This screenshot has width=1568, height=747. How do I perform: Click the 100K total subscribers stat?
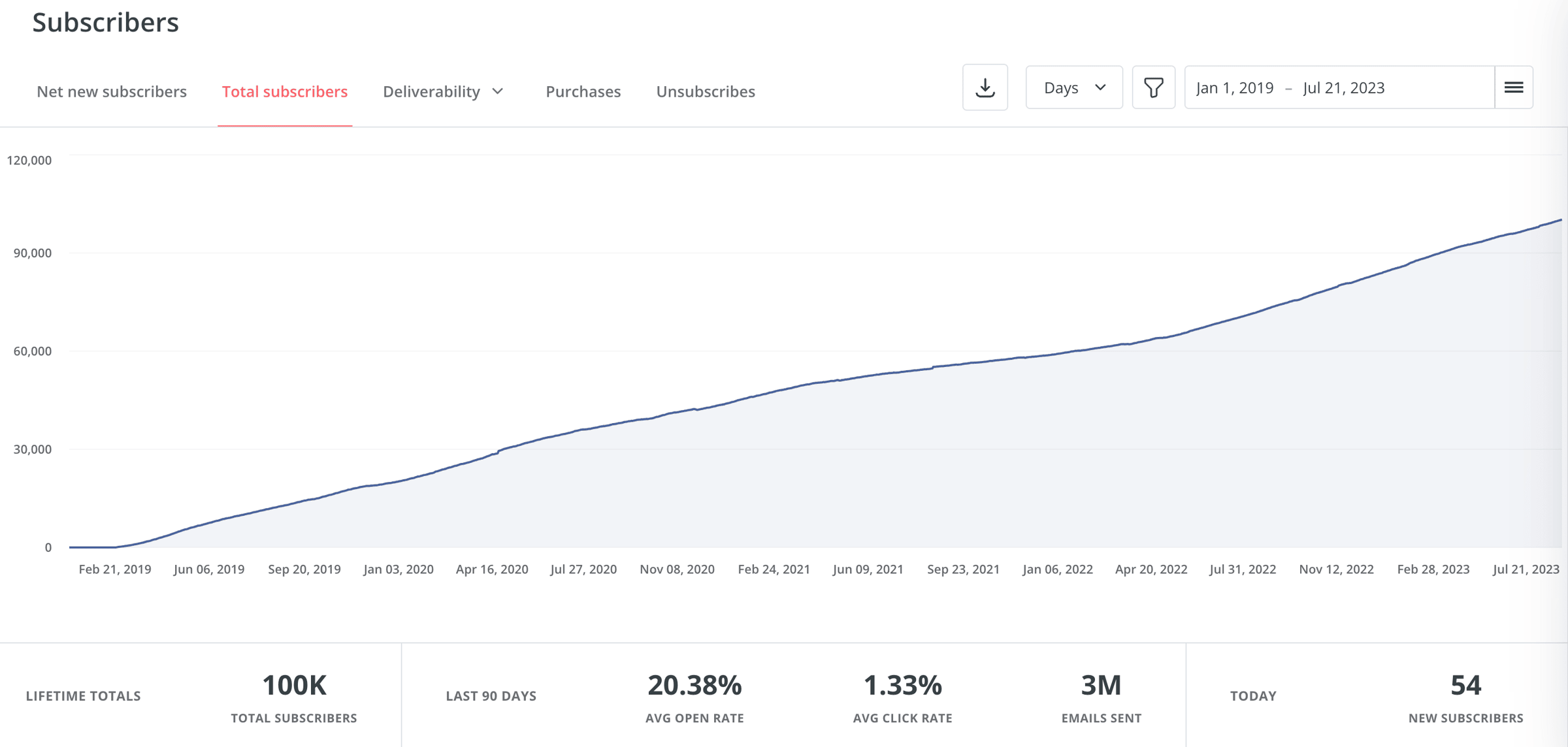click(294, 686)
